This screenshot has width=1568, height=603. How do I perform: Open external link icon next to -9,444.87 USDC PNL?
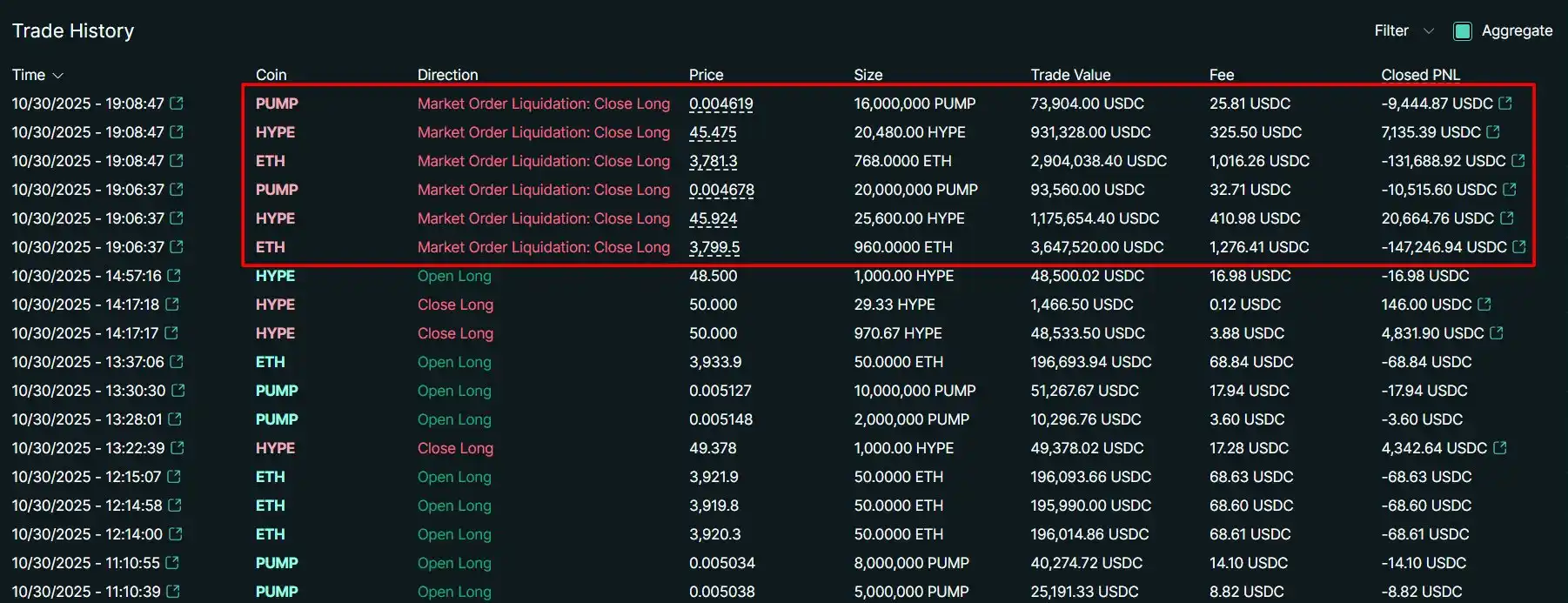[x=1505, y=104]
